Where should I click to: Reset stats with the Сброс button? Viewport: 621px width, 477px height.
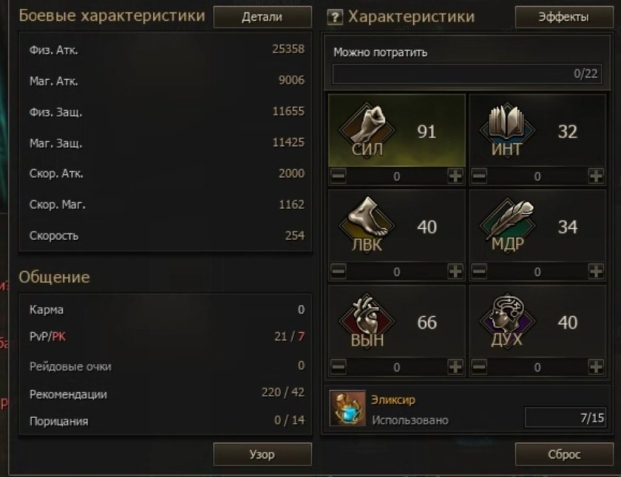pos(564,454)
